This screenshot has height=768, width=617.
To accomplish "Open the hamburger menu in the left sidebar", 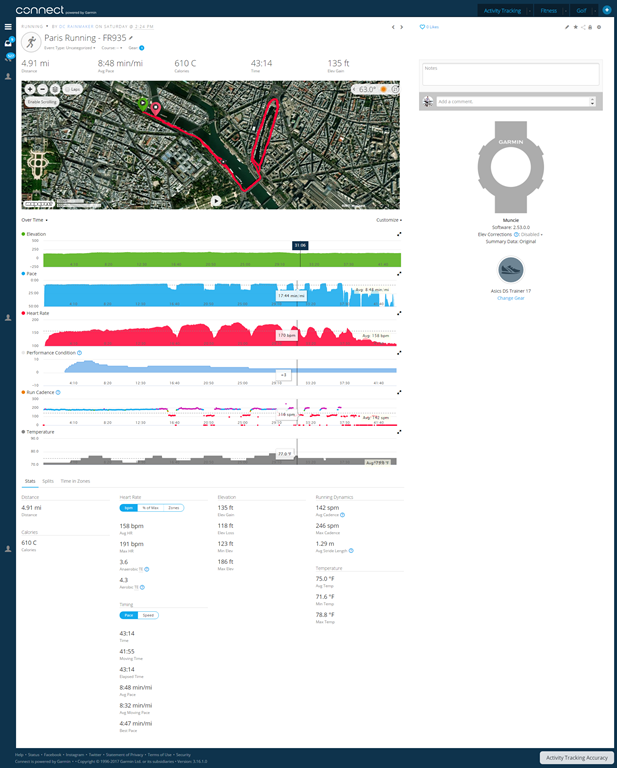I will click(8, 27).
